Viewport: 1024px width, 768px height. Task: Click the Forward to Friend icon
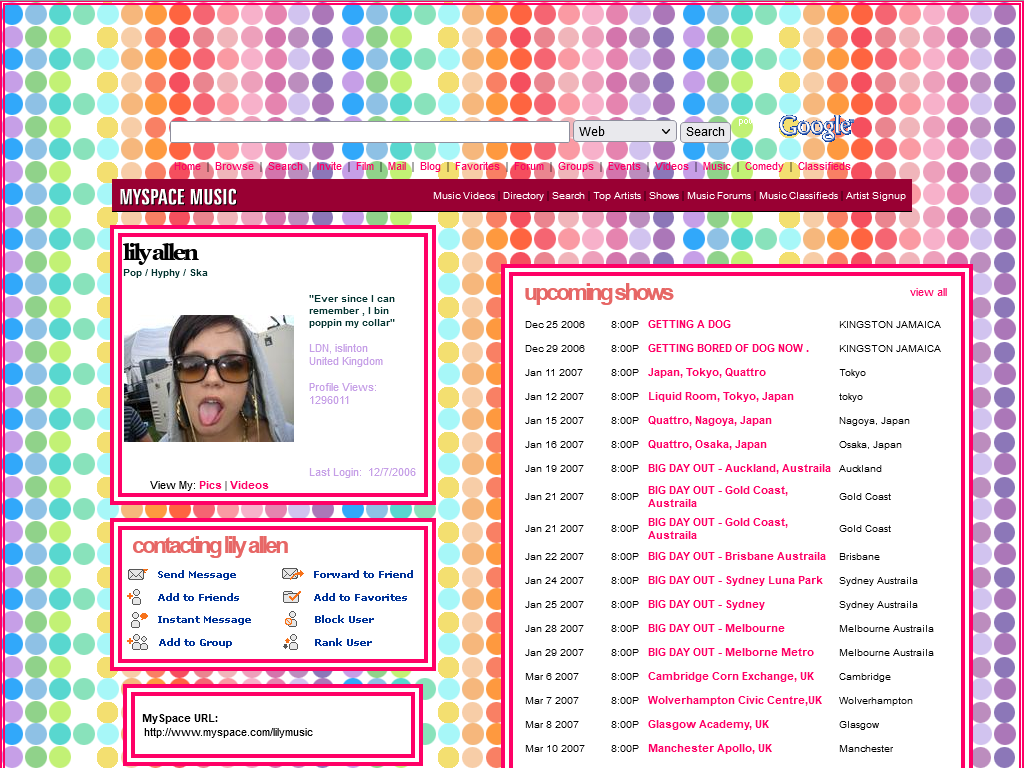tap(293, 575)
